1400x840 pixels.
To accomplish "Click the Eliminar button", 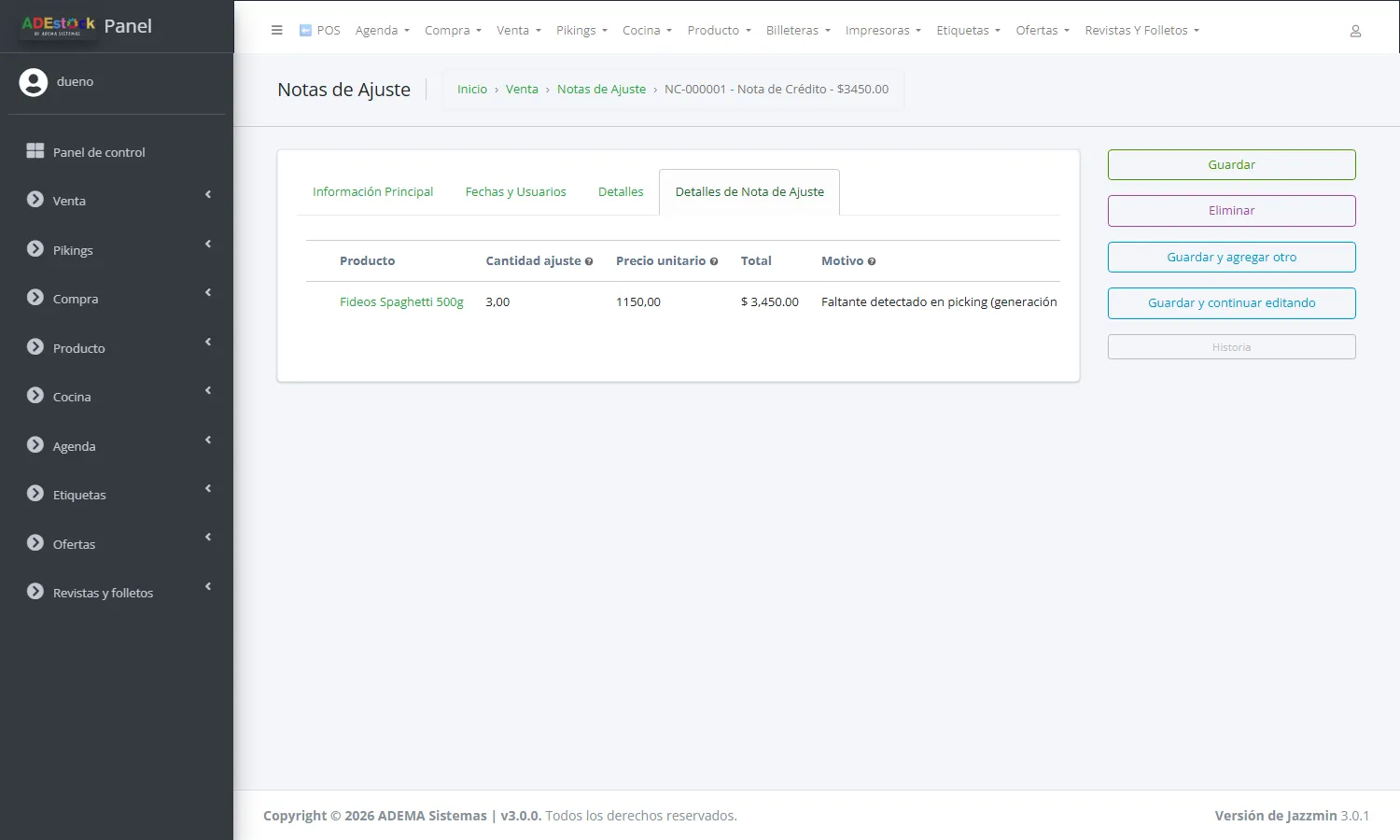I will 1231,211.
